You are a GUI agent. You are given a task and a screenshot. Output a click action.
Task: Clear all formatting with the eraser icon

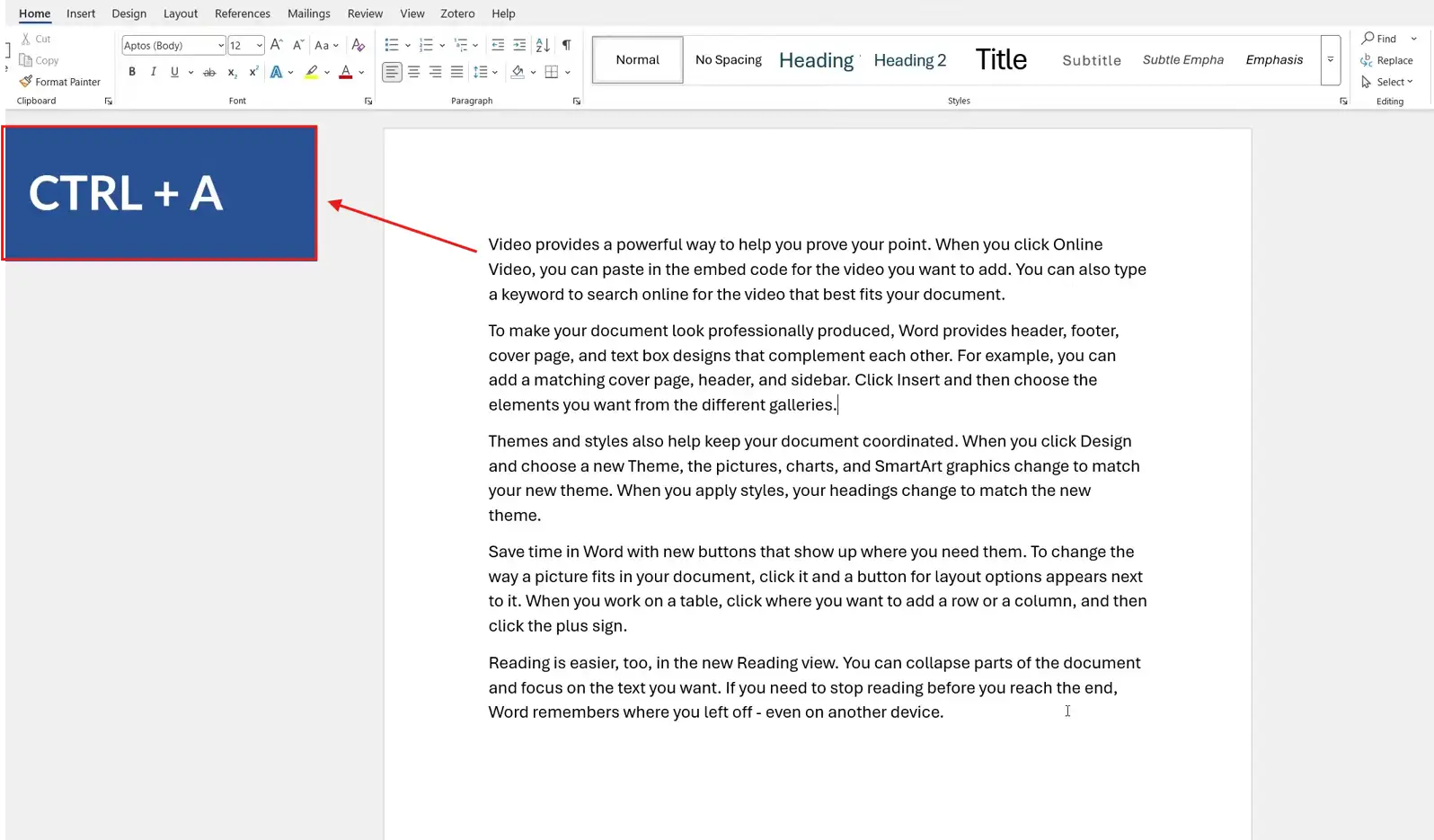[358, 45]
